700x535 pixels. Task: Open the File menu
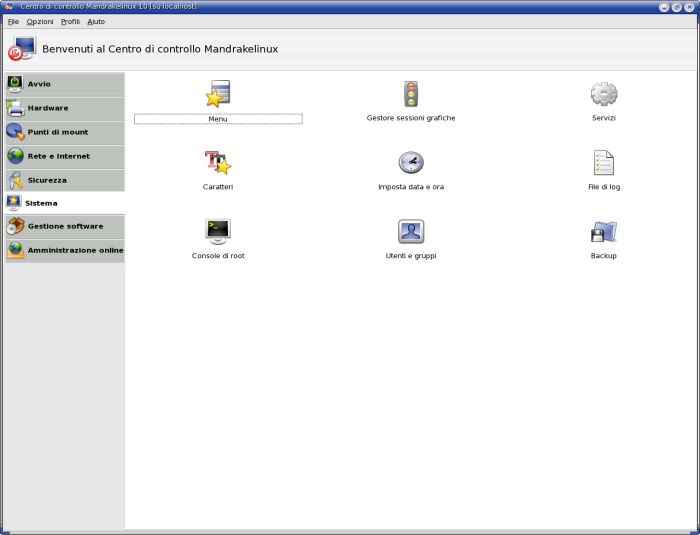point(13,21)
